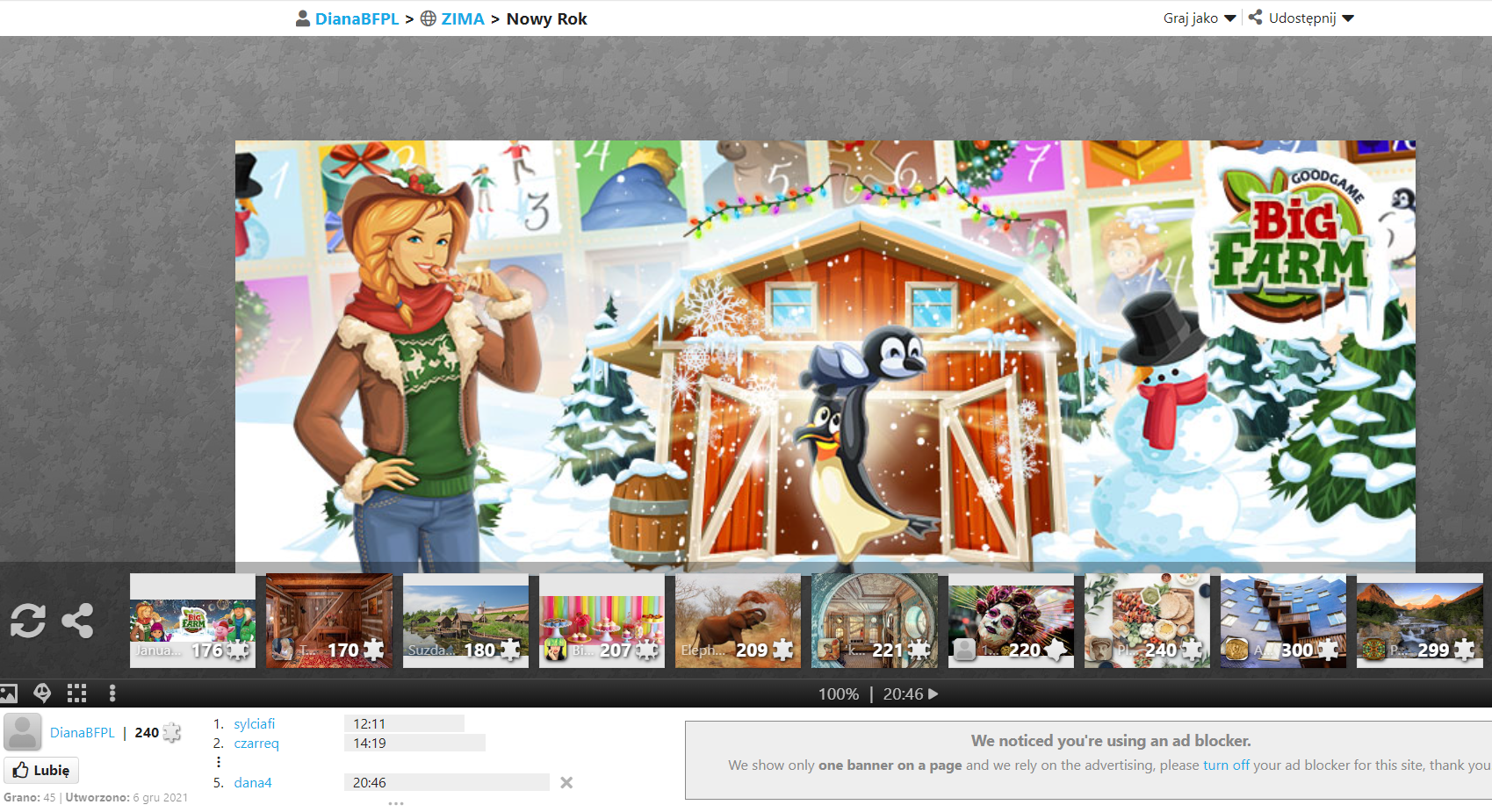The image size is (1492, 812).
Task: Remove dana4's score with the X icon
Action: coord(566,782)
